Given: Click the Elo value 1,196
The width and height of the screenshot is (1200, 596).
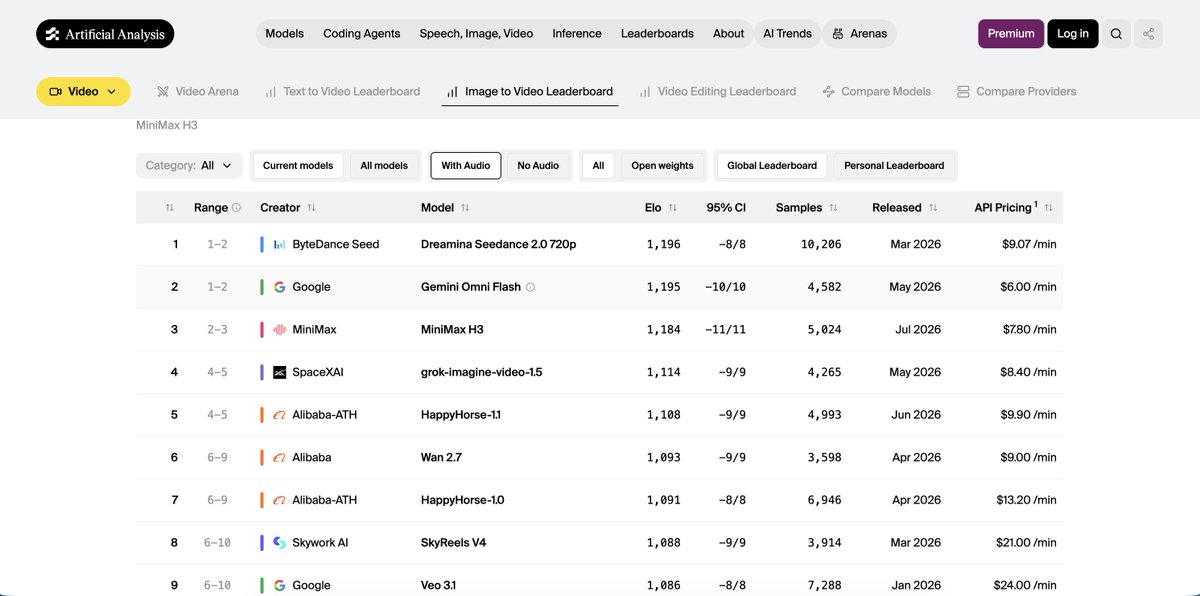Looking at the screenshot, I should pos(663,244).
